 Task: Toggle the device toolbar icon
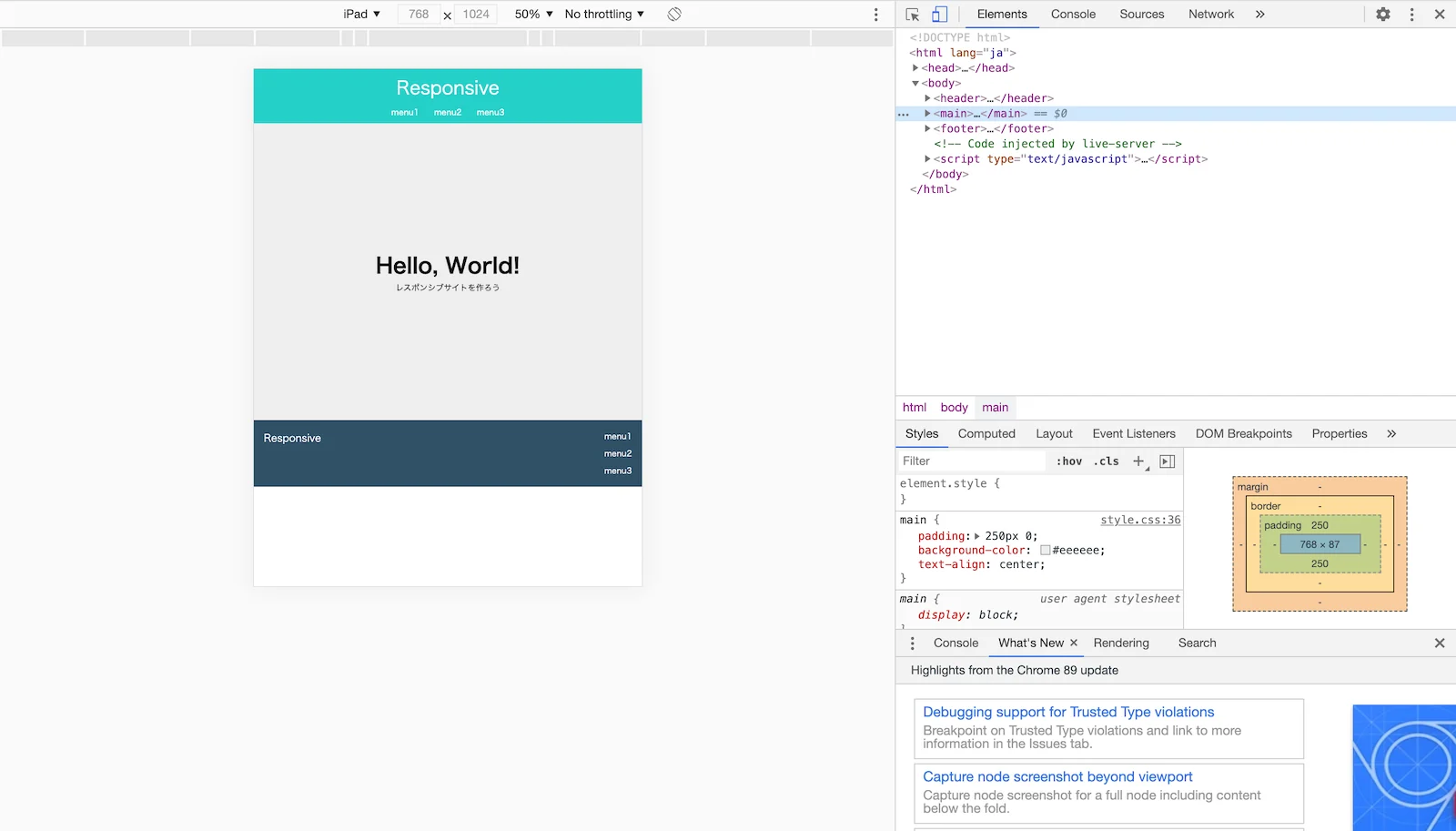pyautogui.click(x=939, y=15)
